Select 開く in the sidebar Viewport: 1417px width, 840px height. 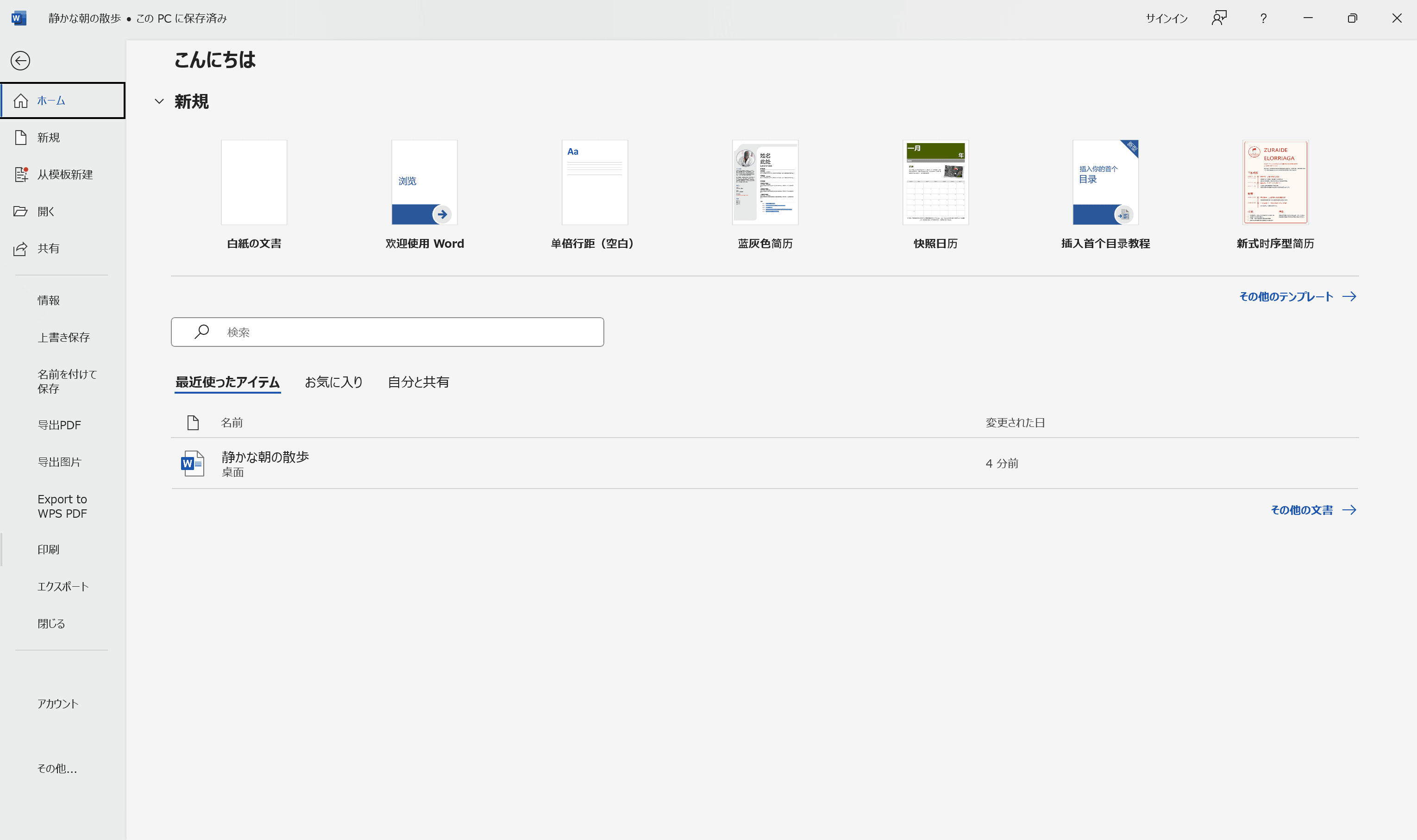(45, 211)
